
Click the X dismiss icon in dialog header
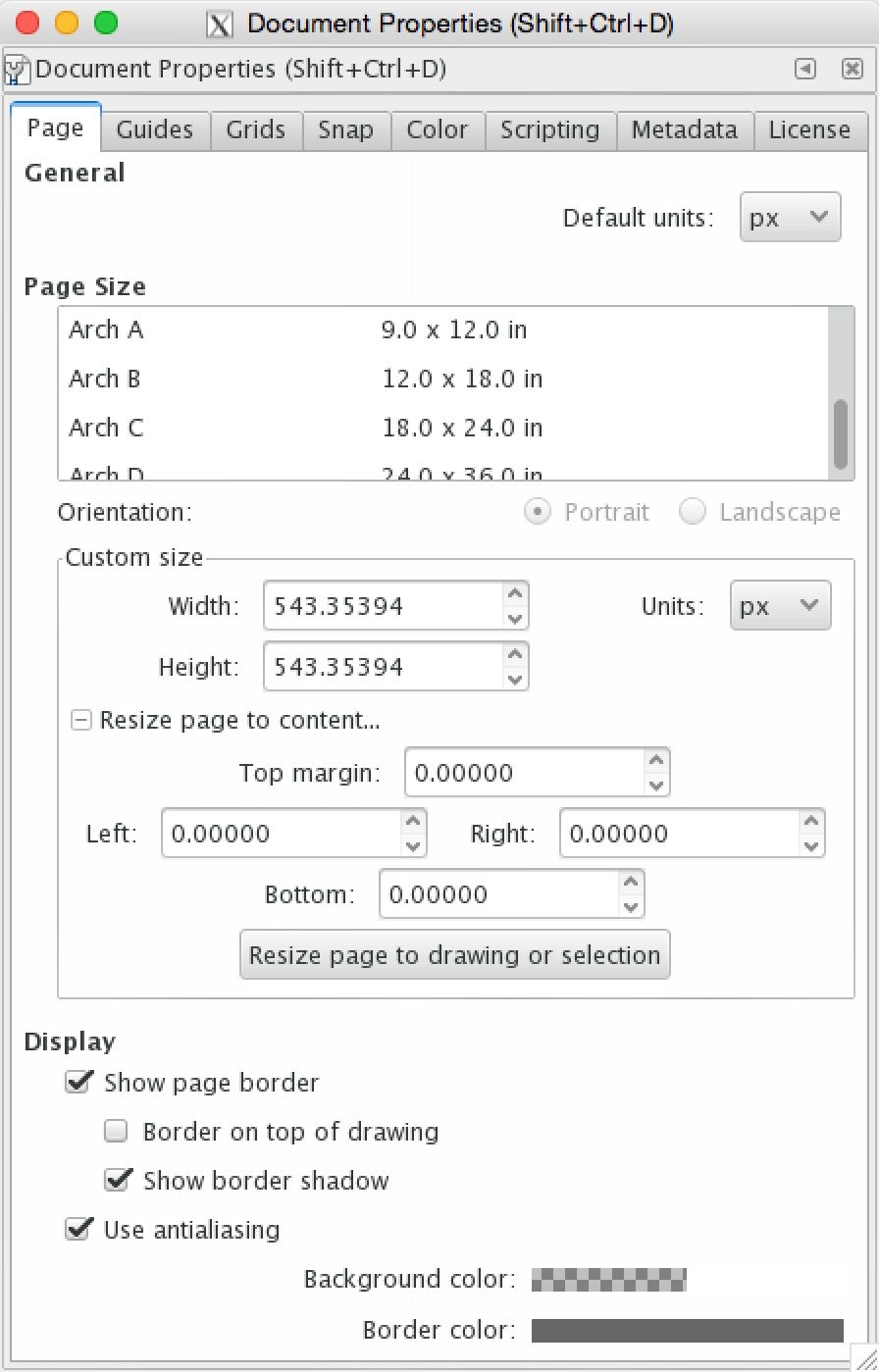852,70
